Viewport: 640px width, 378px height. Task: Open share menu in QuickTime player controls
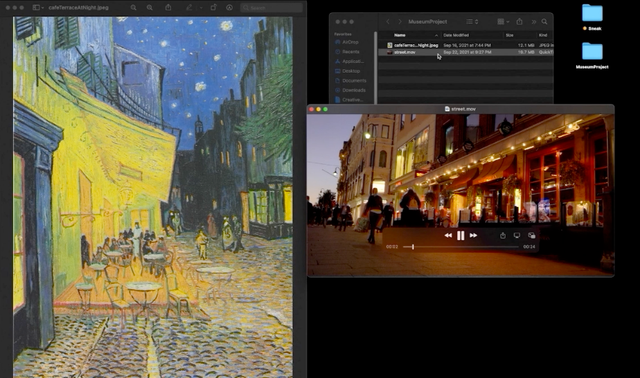pos(503,236)
